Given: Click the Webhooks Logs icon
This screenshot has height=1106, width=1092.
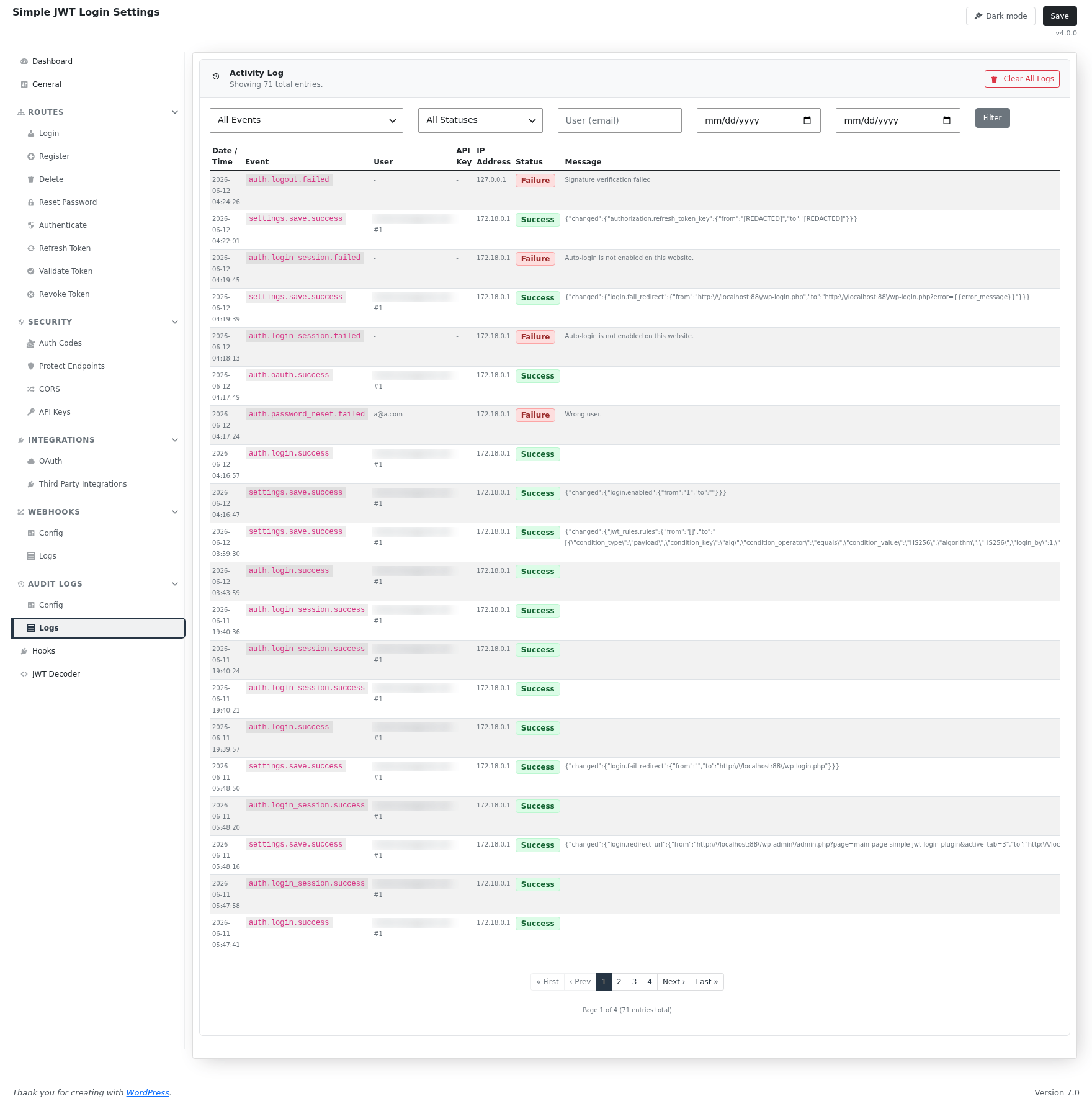Looking at the screenshot, I should pyautogui.click(x=31, y=556).
